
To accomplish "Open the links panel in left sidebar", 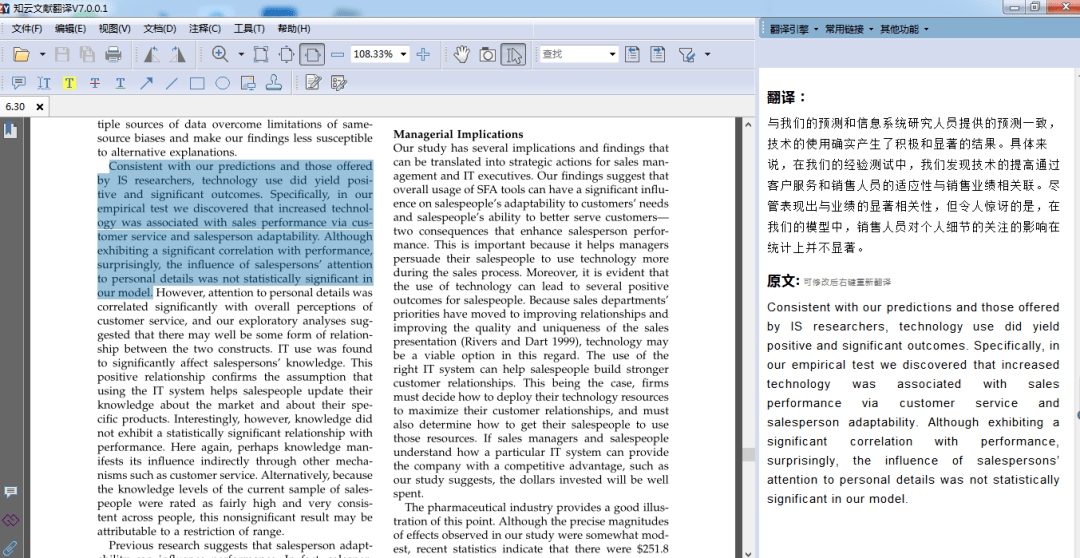I will pyautogui.click(x=10, y=519).
